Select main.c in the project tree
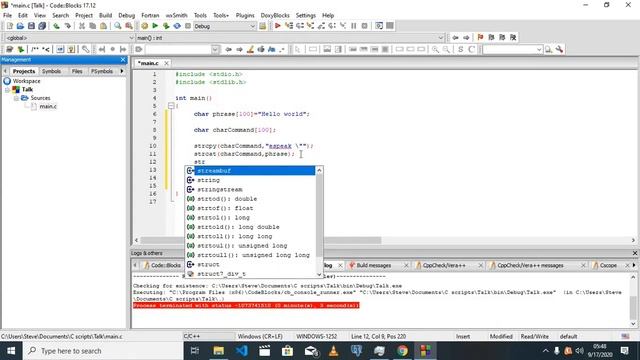640x360 pixels. pos(48,107)
